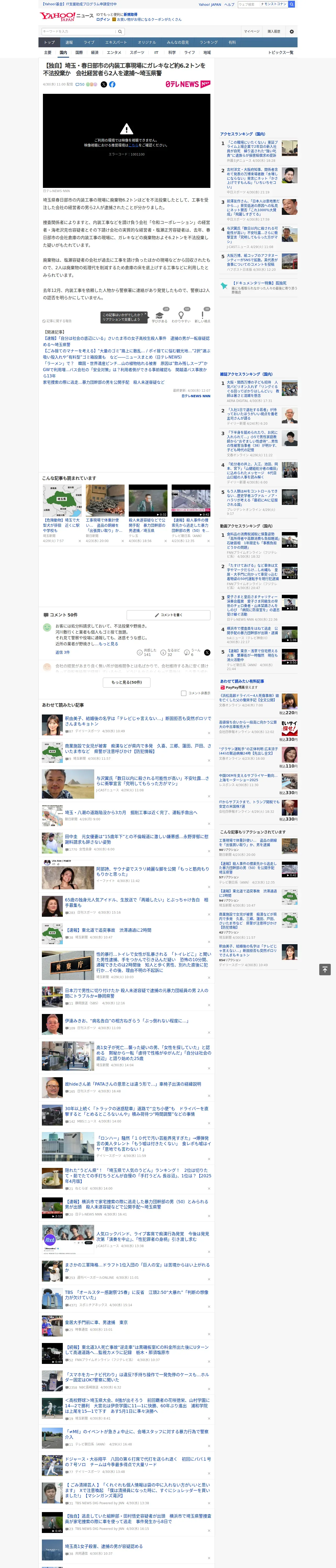Screen dimensions: 336x1568
Task: Click the なるほど face reaction showing 32
Action: point(170,653)
